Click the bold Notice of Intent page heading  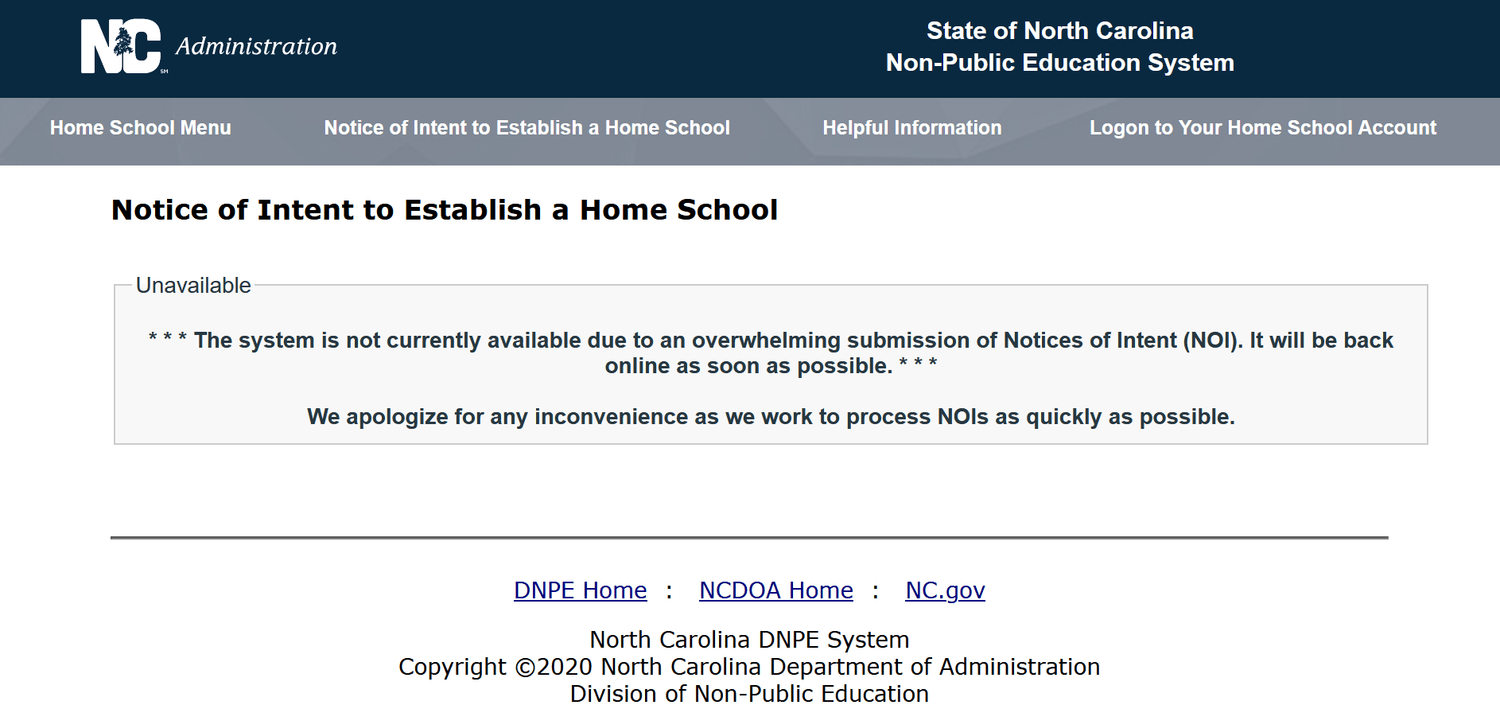pos(444,210)
